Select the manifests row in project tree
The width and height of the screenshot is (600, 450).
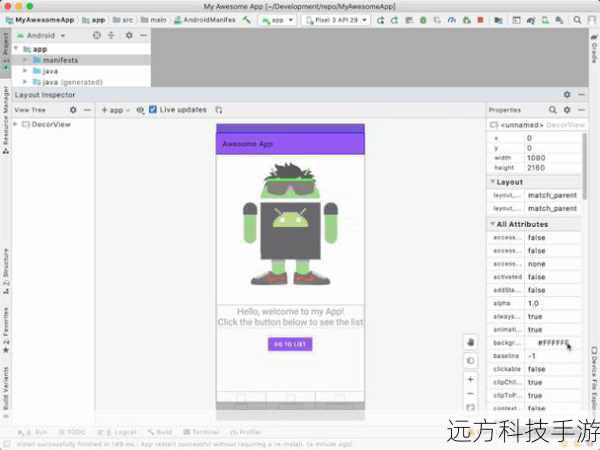point(81,60)
